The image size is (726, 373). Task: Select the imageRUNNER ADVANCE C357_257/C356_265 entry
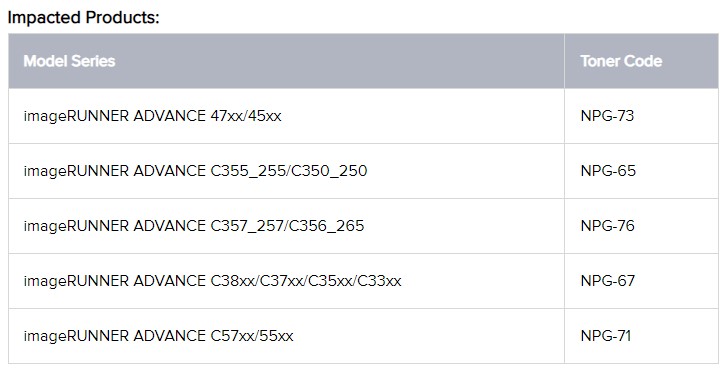pyautogui.click(x=194, y=226)
